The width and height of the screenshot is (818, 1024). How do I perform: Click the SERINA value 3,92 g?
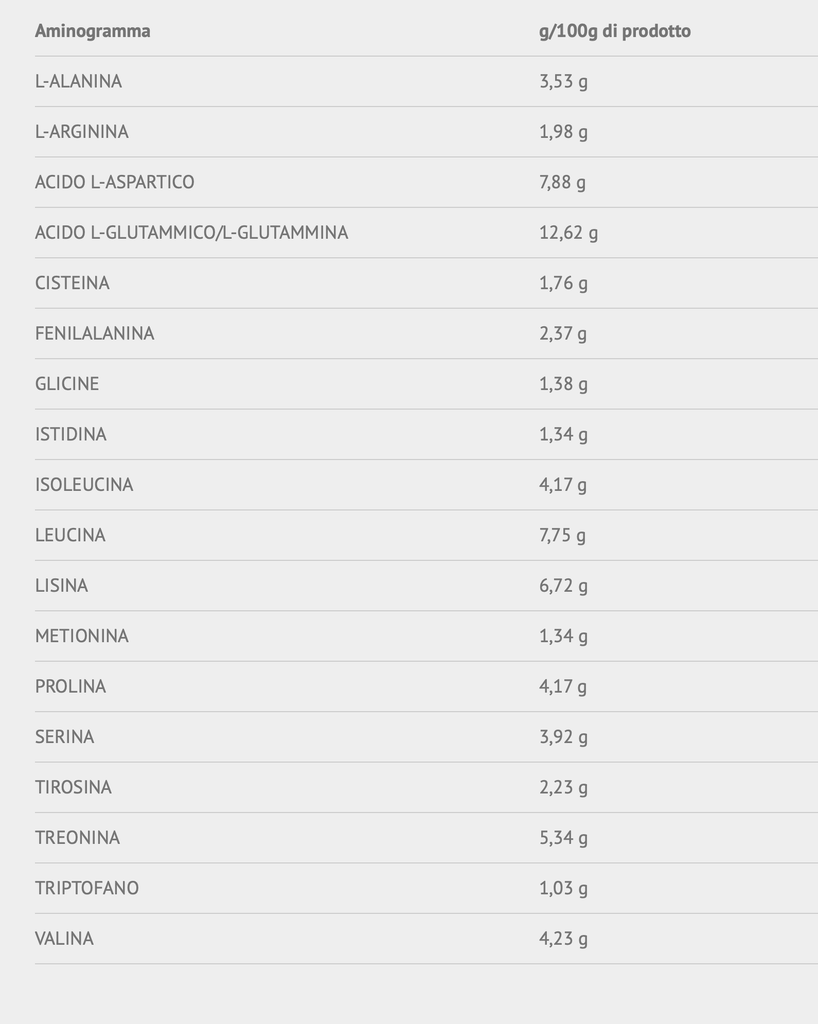[x=563, y=737]
